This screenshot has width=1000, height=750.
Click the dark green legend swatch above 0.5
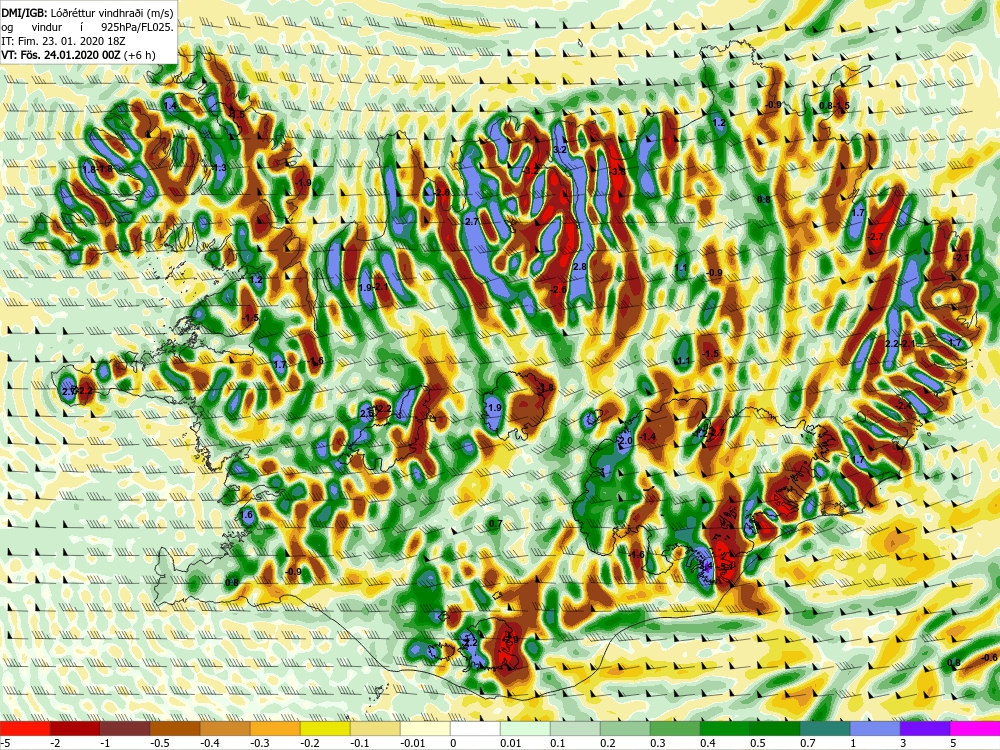pos(775,728)
